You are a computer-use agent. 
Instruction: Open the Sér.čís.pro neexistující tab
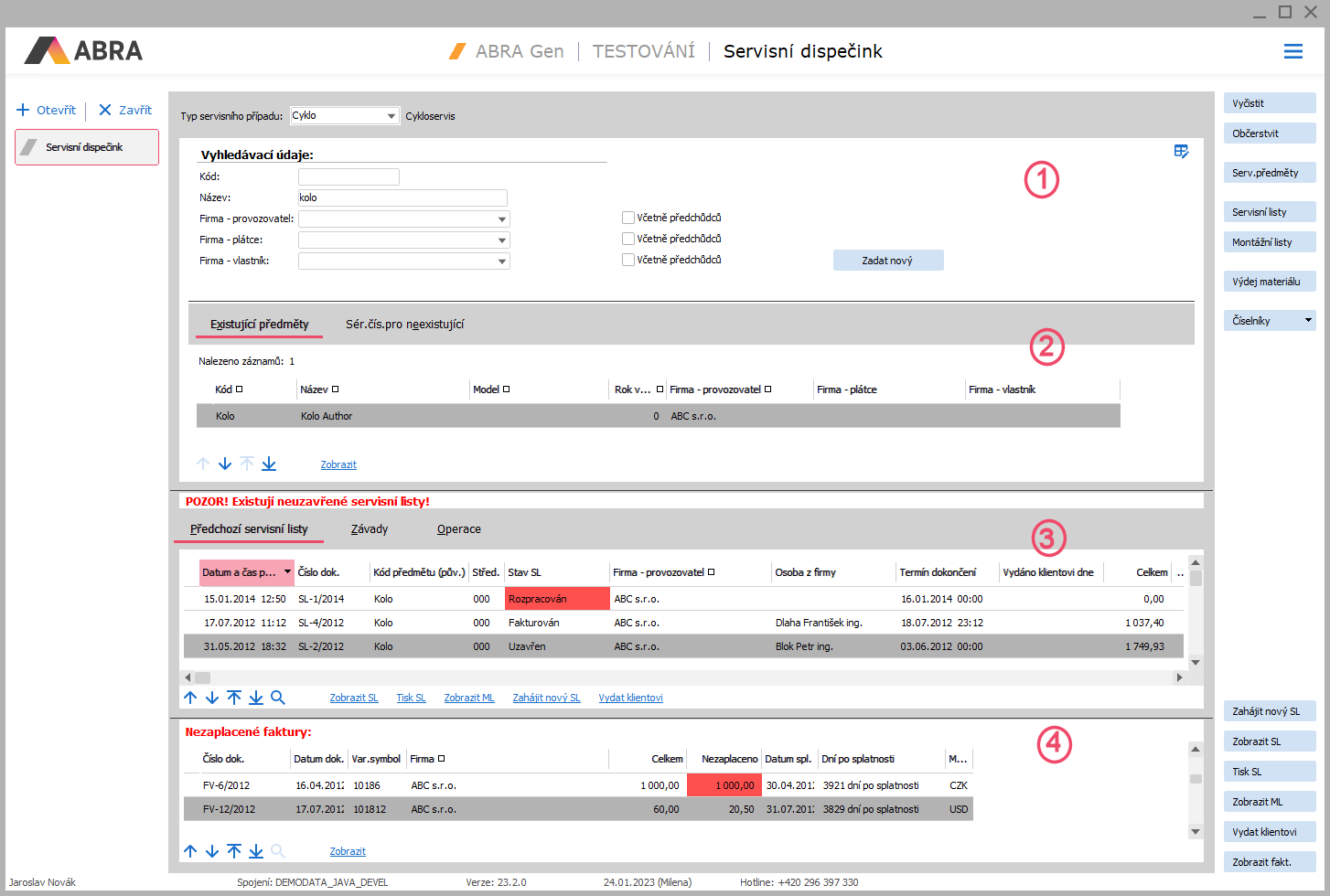(404, 325)
